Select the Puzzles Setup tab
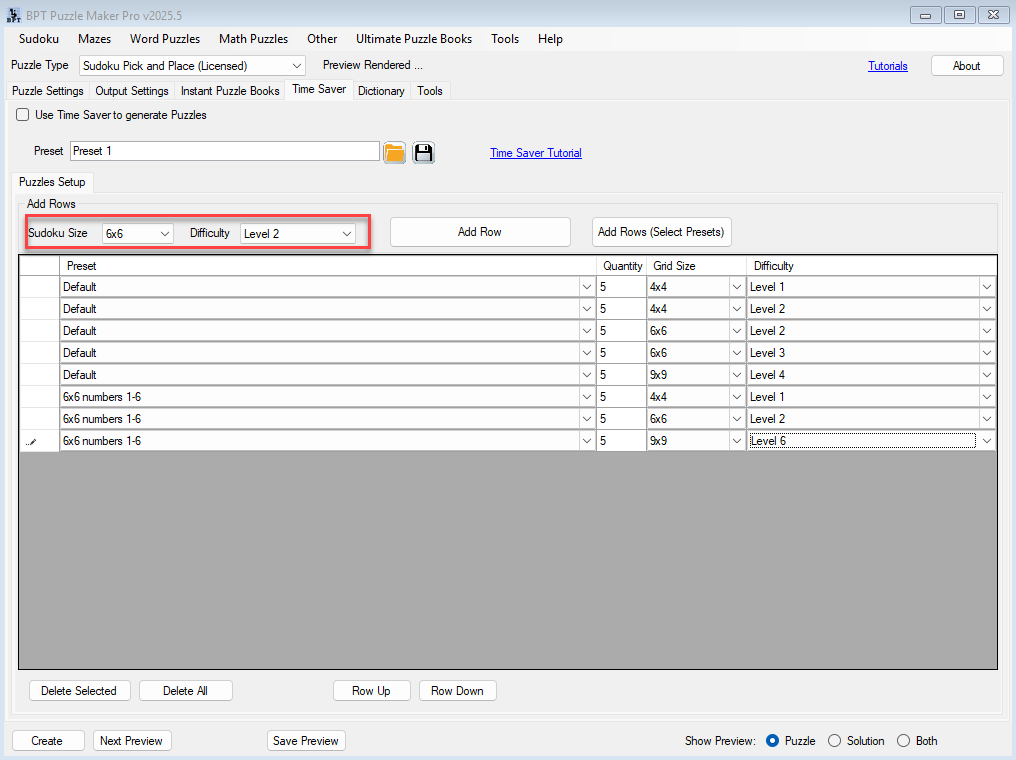Screen dimensions: 1016x760 pos(52,182)
